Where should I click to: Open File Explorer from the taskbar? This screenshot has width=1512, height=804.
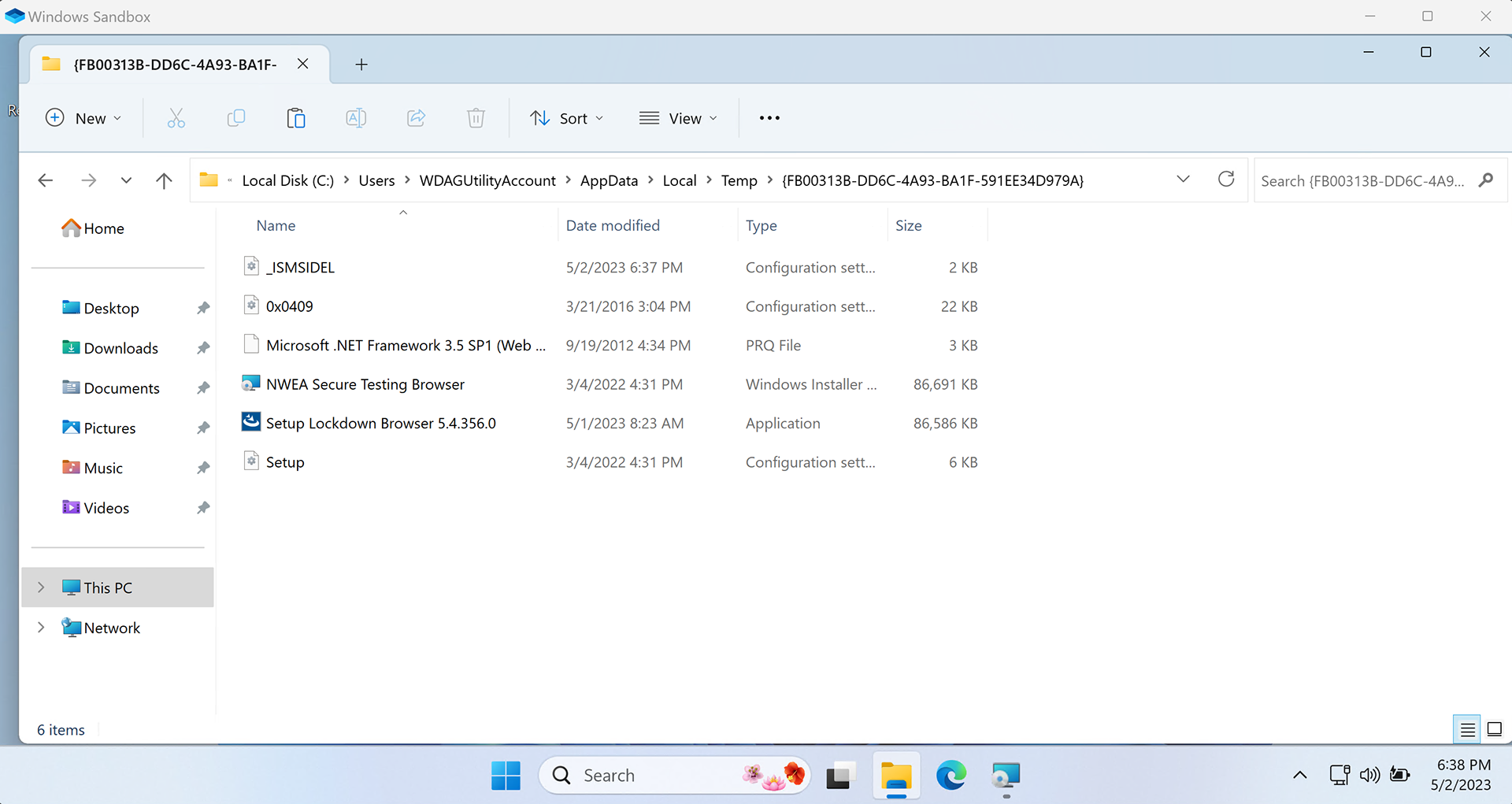point(896,776)
